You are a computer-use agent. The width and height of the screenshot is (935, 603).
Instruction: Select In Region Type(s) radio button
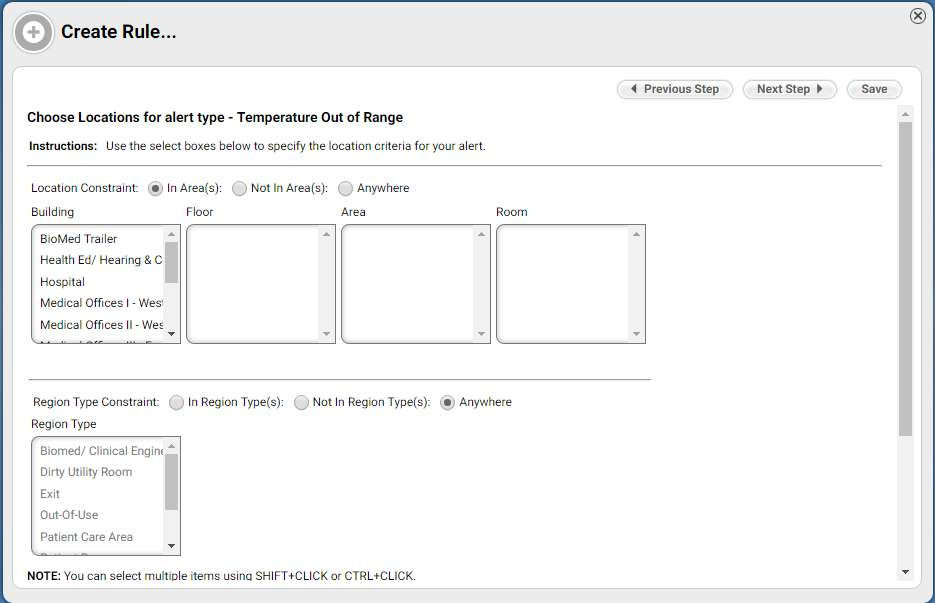pyautogui.click(x=177, y=403)
